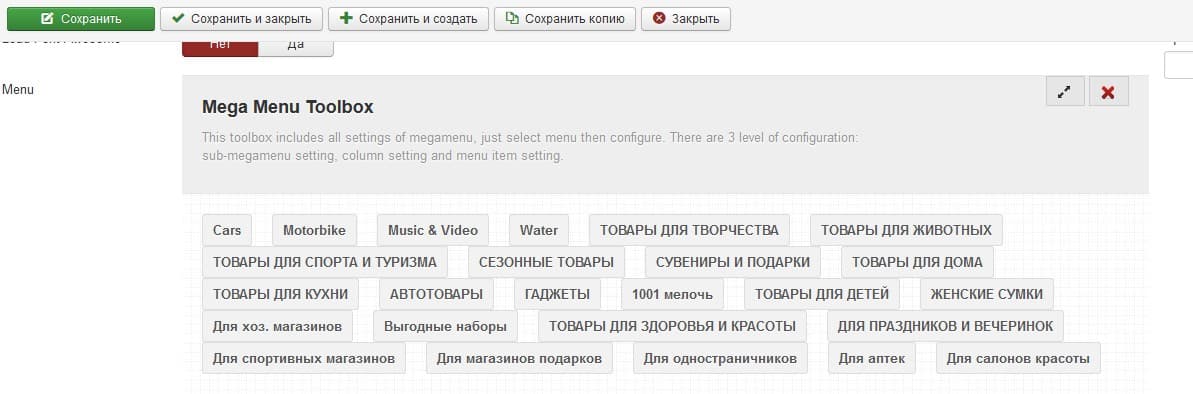Select the 1001 мелочь menu item
This screenshot has height=394, width=1193.
tap(673, 294)
